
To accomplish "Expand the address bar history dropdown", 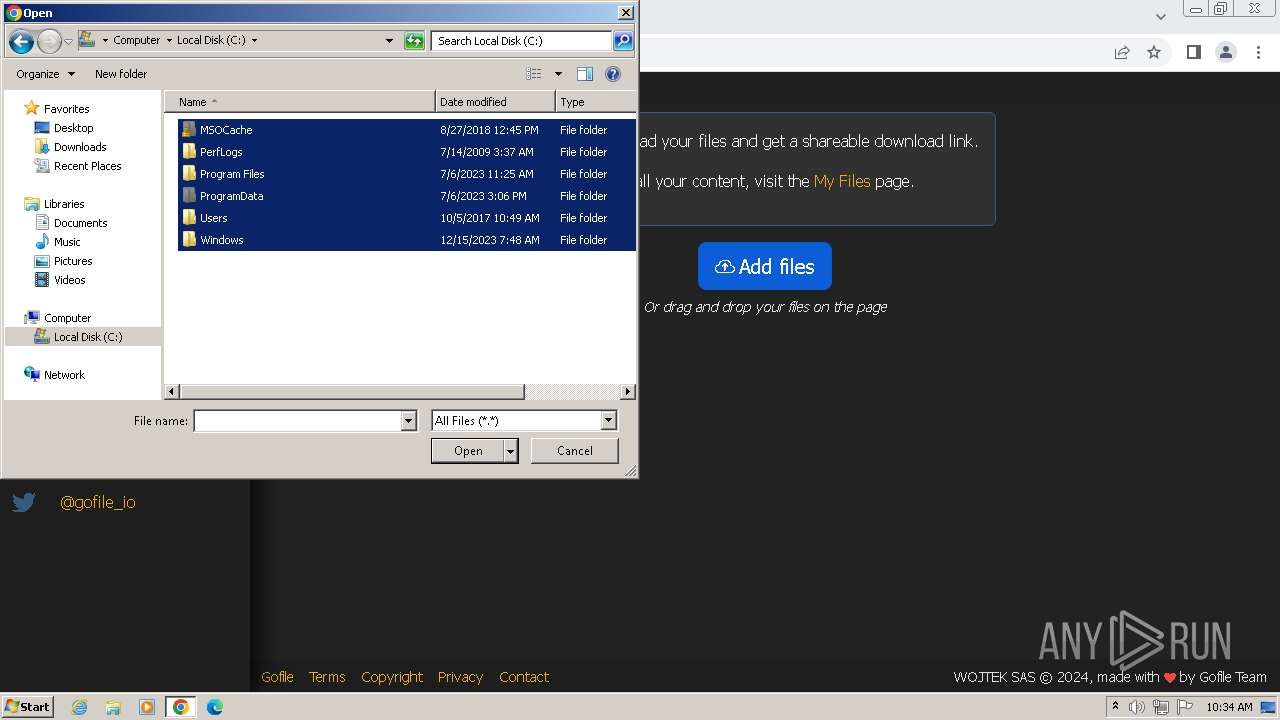I will click(389, 41).
